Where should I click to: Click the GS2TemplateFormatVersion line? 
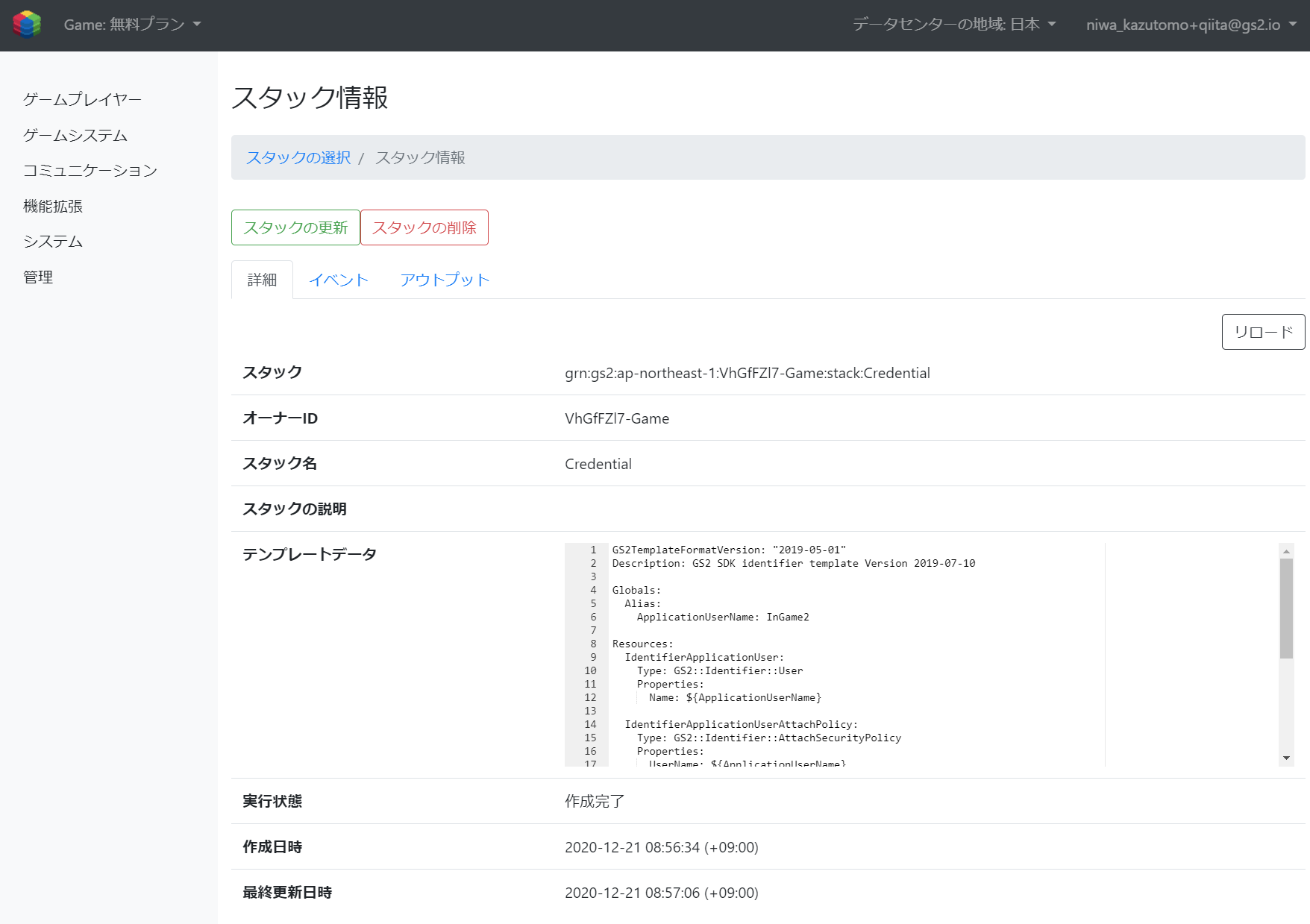(x=729, y=550)
